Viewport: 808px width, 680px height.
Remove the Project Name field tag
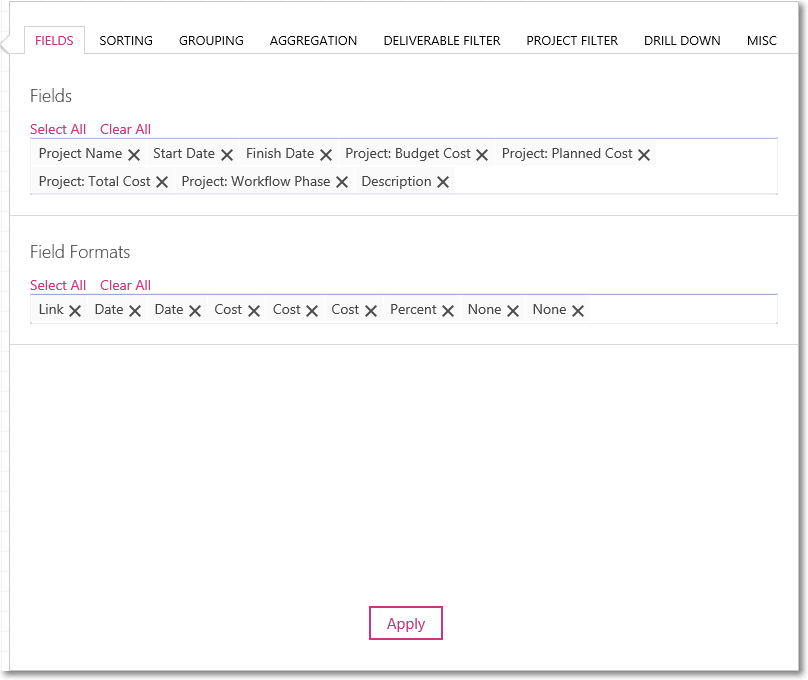point(134,155)
